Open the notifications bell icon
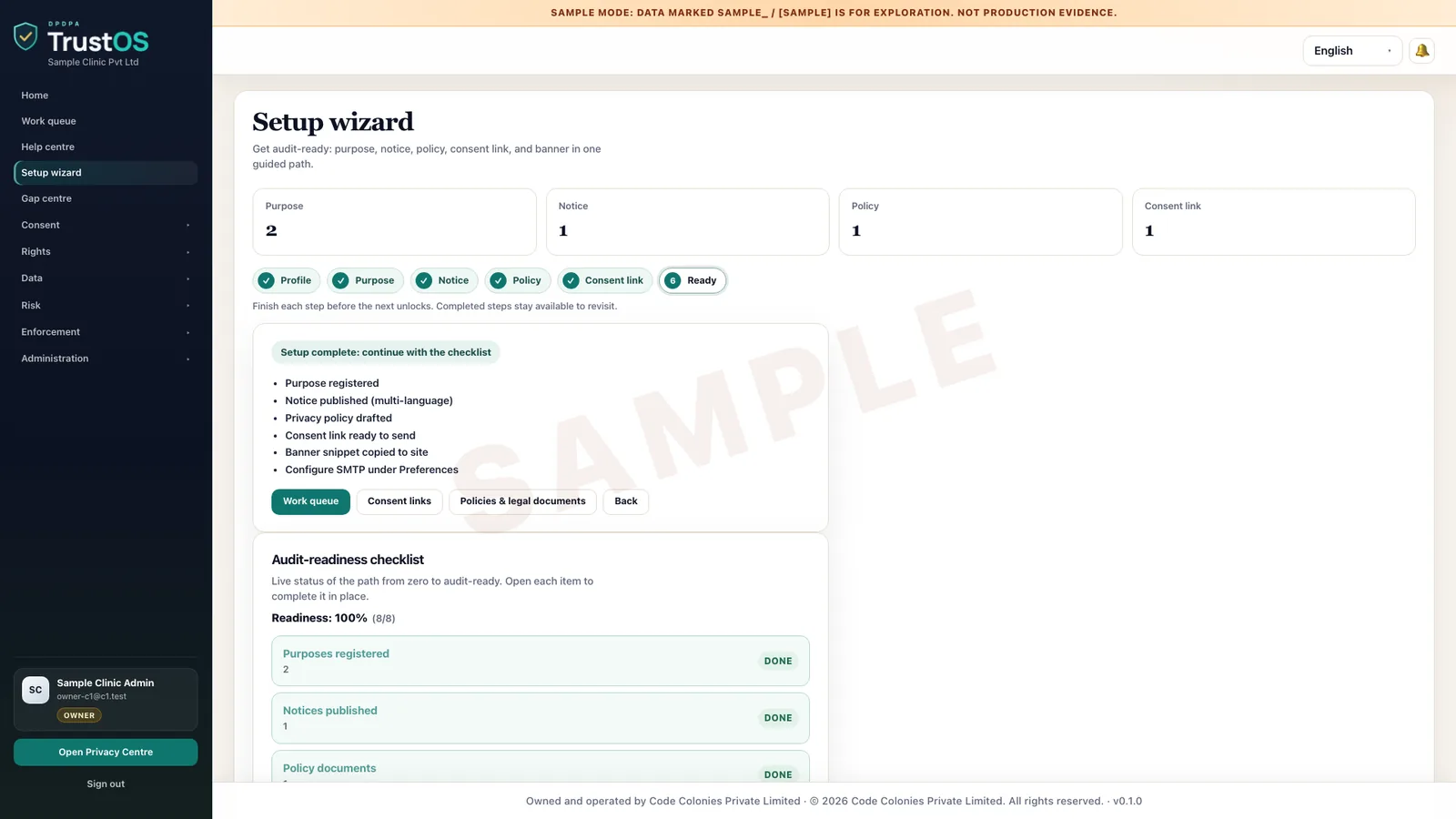Viewport: 1456px width, 819px height. [x=1421, y=51]
